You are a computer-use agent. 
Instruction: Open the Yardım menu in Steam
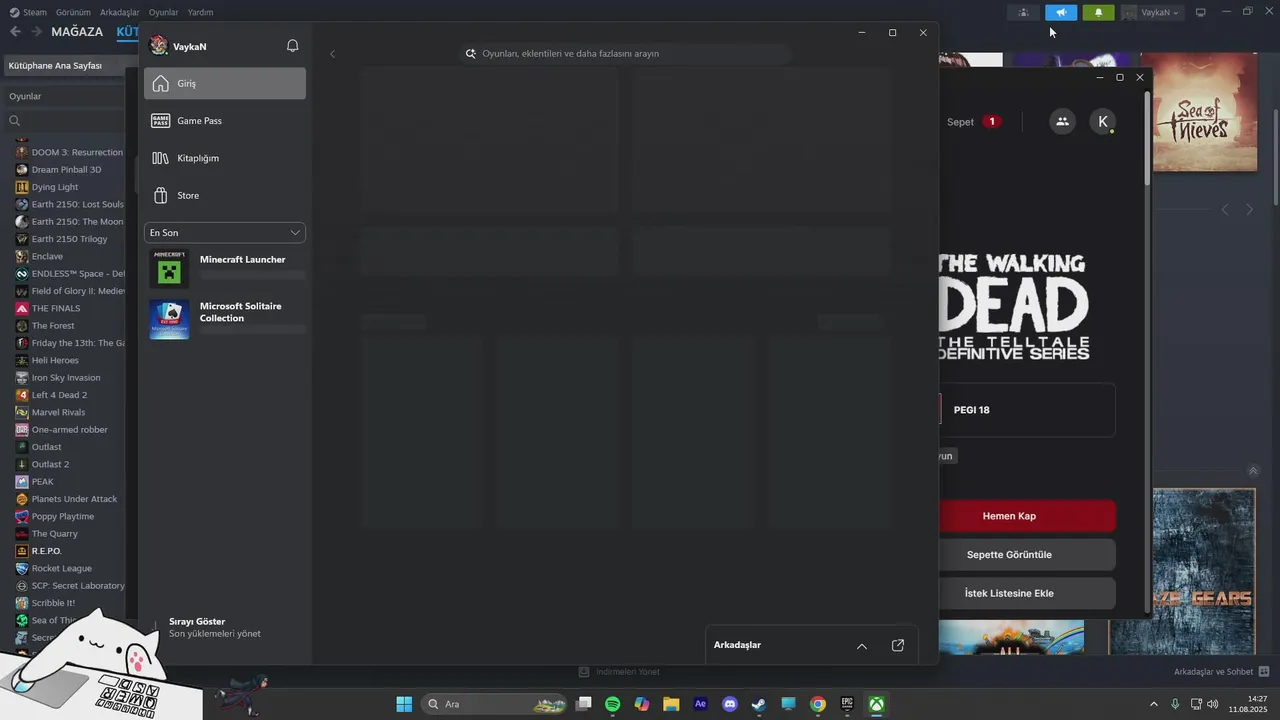point(200,13)
